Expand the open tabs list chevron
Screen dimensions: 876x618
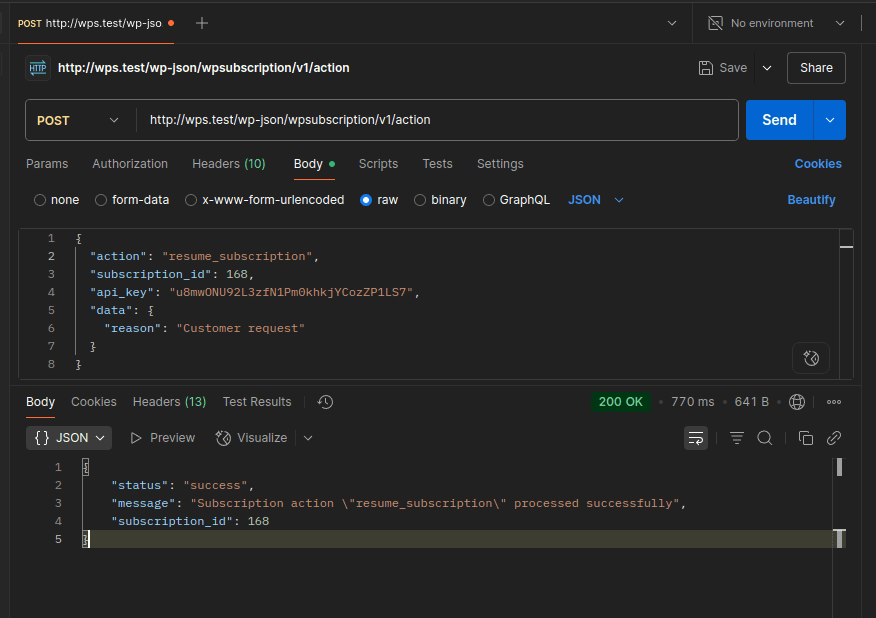pos(672,23)
